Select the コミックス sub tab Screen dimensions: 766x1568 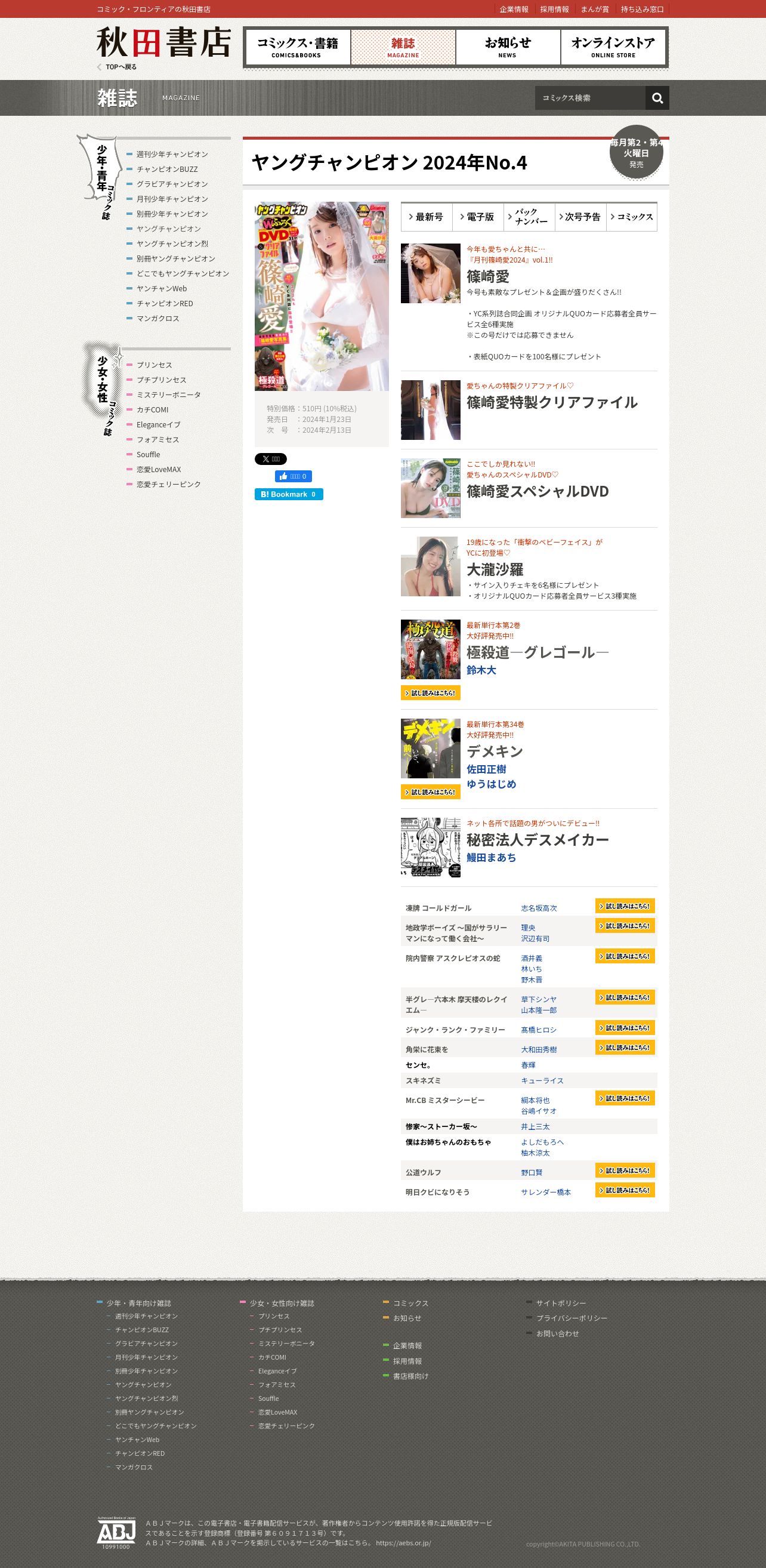pyautogui.click(x=632, y=217)
